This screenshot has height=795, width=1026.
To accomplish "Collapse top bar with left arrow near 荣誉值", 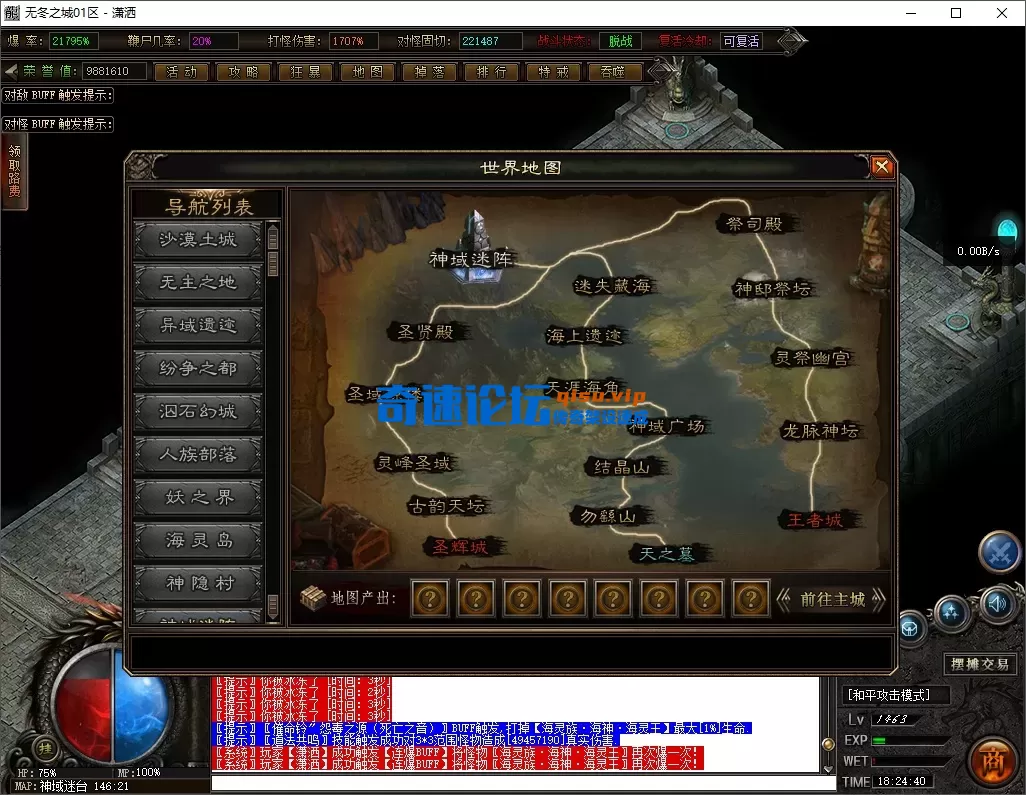I will pos(10,71).
